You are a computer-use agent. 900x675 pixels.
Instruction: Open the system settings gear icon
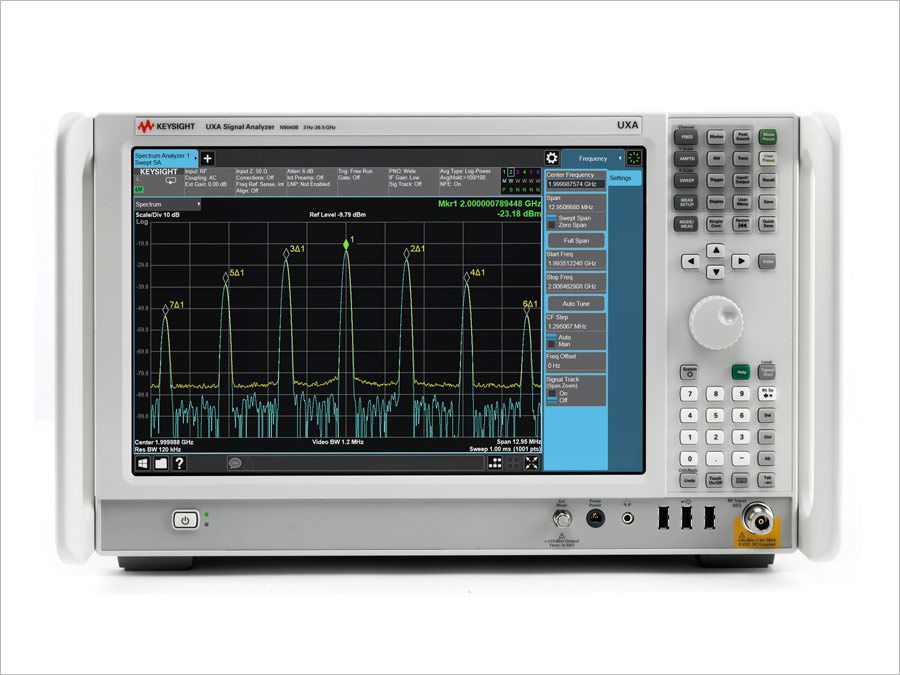(x=552, y=157)
